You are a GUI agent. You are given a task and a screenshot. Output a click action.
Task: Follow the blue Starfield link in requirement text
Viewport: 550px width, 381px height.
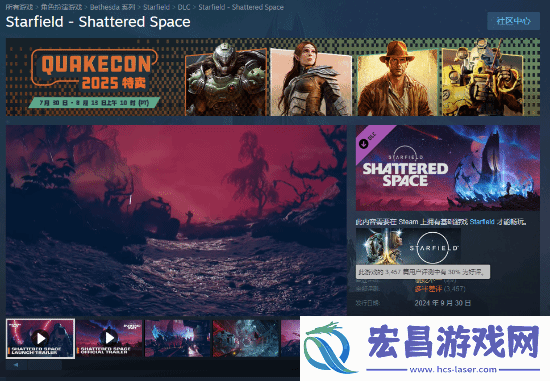point(482,222)
